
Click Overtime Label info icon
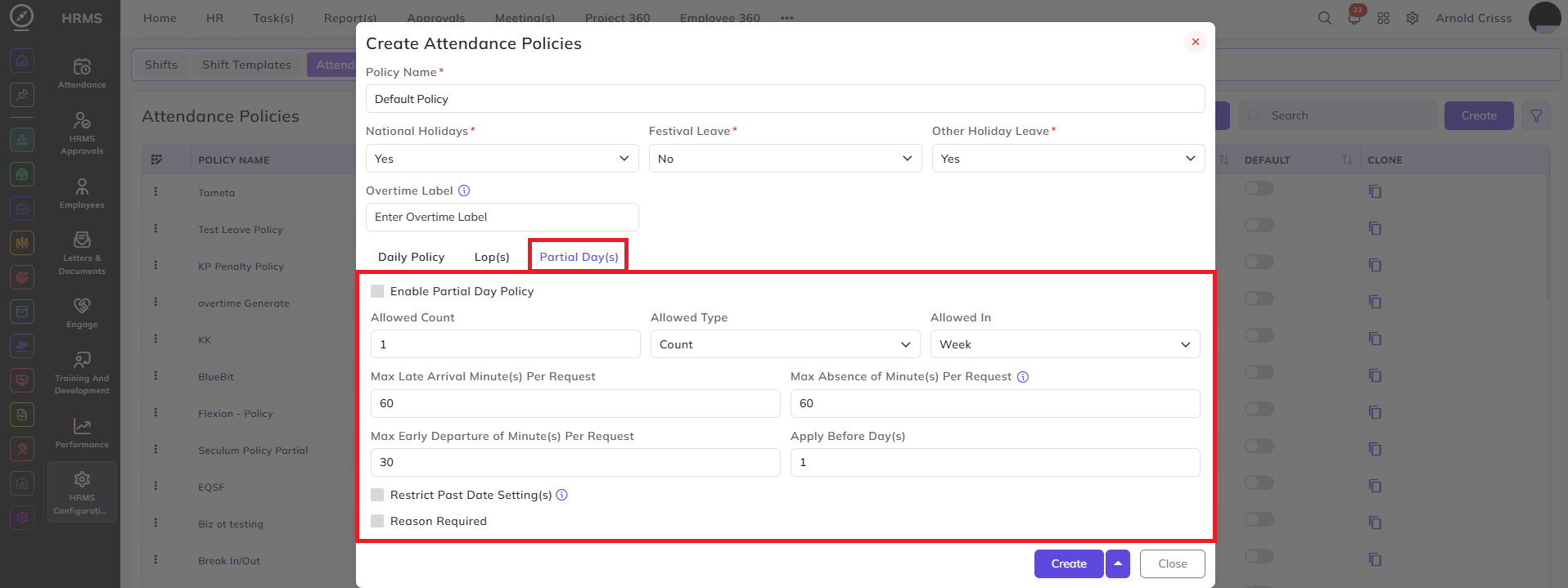(x=464, y=191)
